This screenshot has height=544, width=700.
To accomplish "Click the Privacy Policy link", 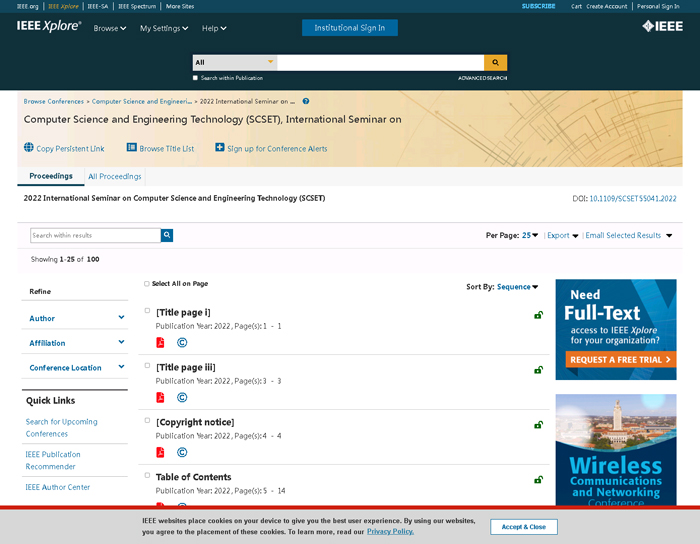I will 390,532.
